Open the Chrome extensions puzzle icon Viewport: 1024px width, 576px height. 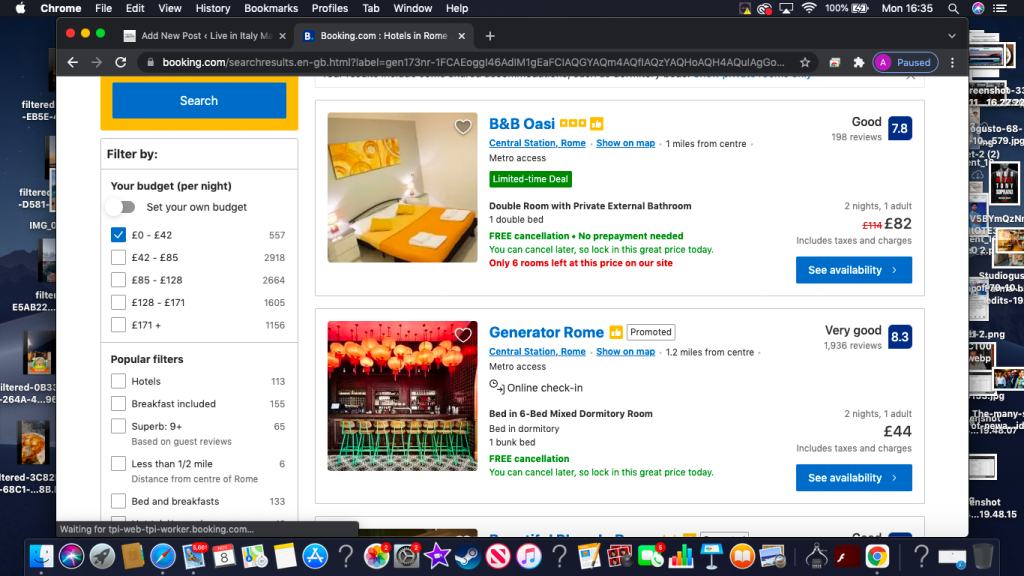point(859,63)
